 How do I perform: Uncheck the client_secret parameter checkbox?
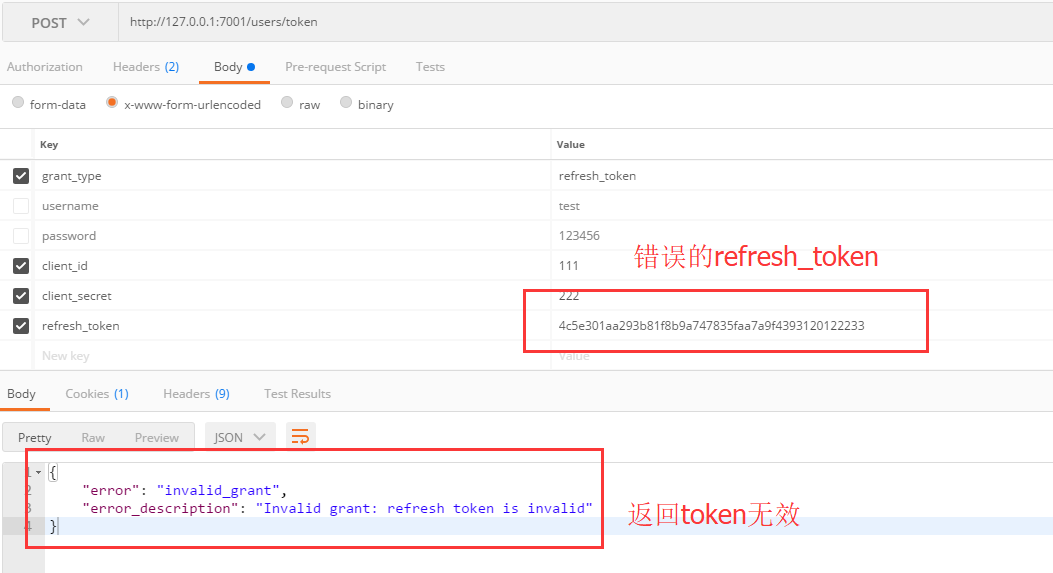pos(21,296)
